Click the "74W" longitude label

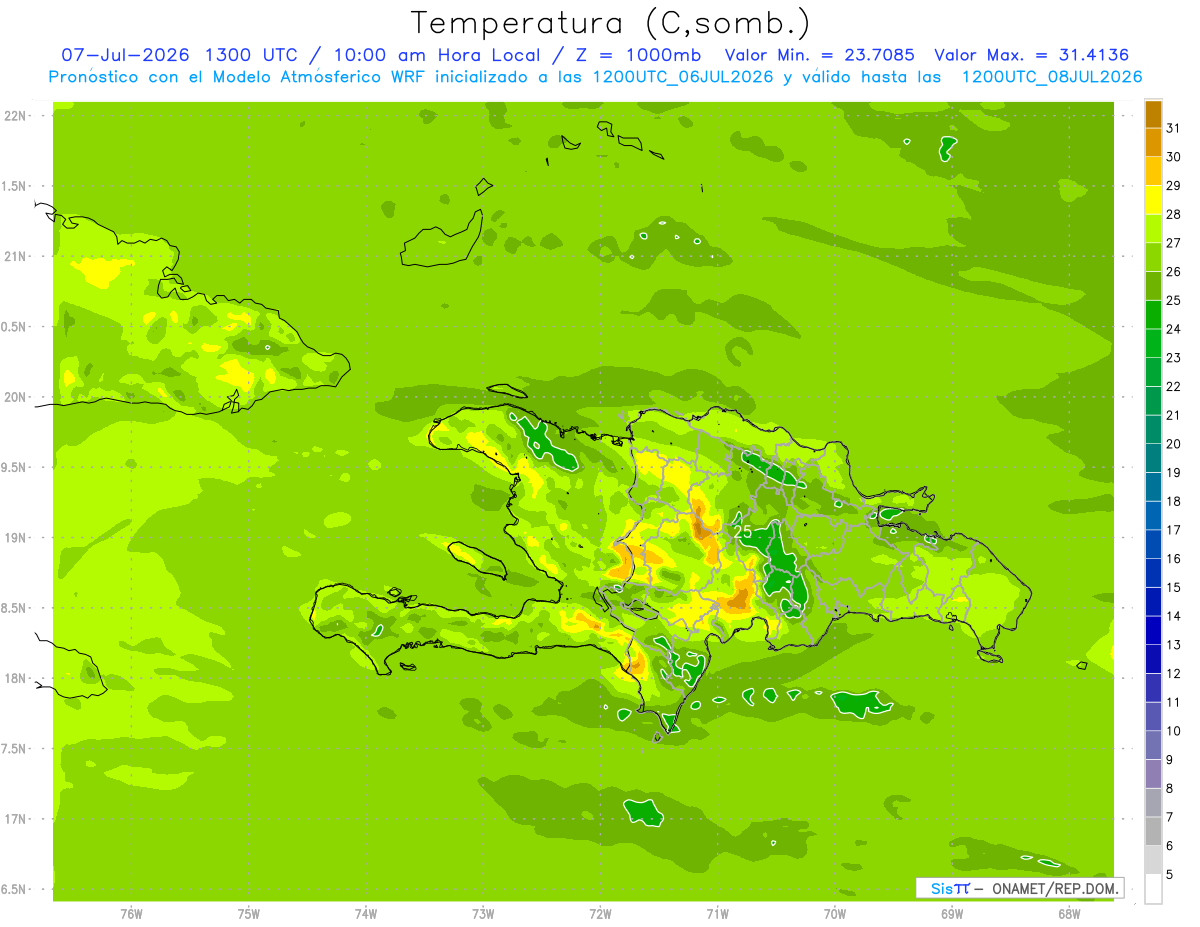(365, 914)
